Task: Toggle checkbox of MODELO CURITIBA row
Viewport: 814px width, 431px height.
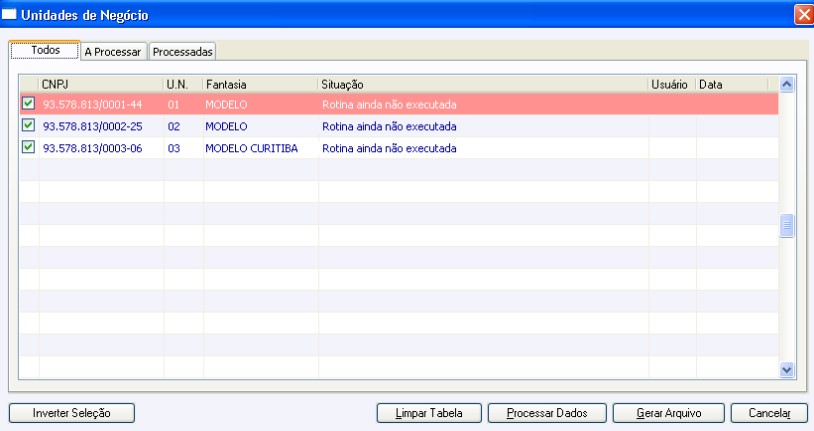Action: click(x=29, y=147)
